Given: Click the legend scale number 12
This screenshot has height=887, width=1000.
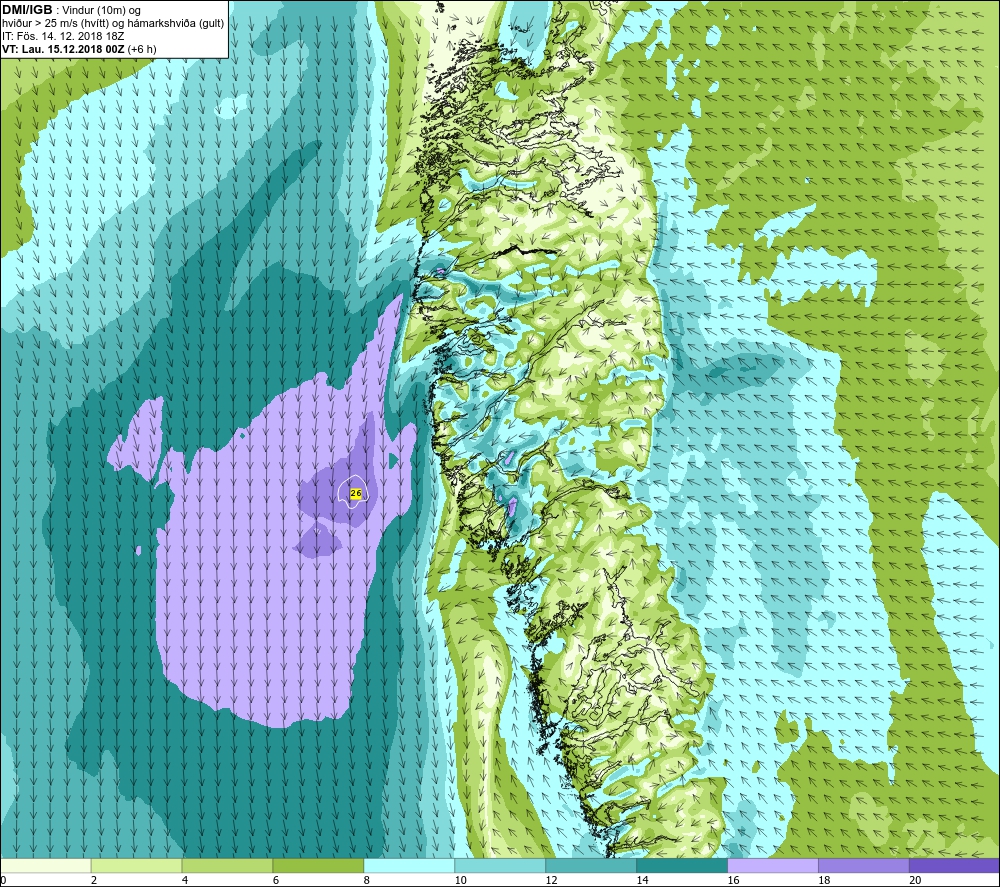Looking at the screenshot, I should tap(552, 880).
